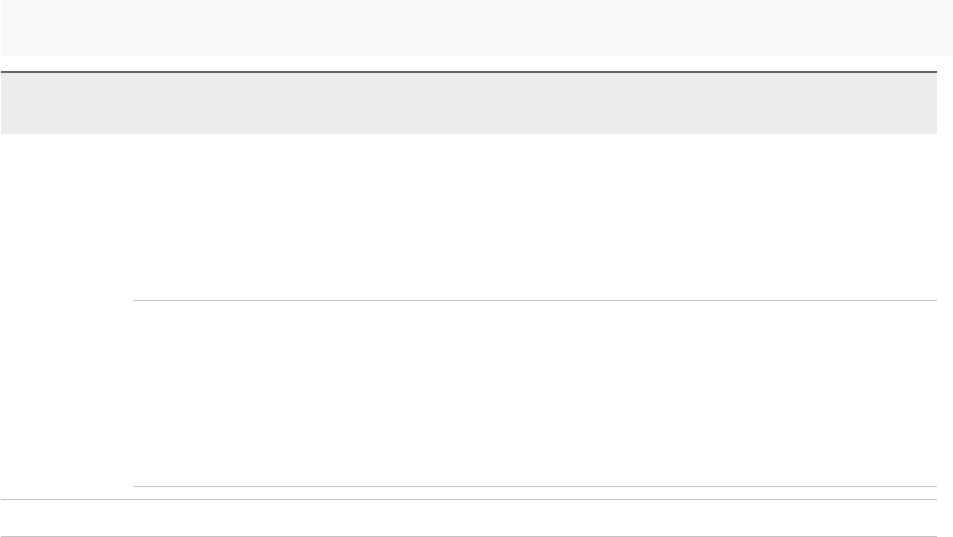Click the bottom row's left cell

point(66,518)
